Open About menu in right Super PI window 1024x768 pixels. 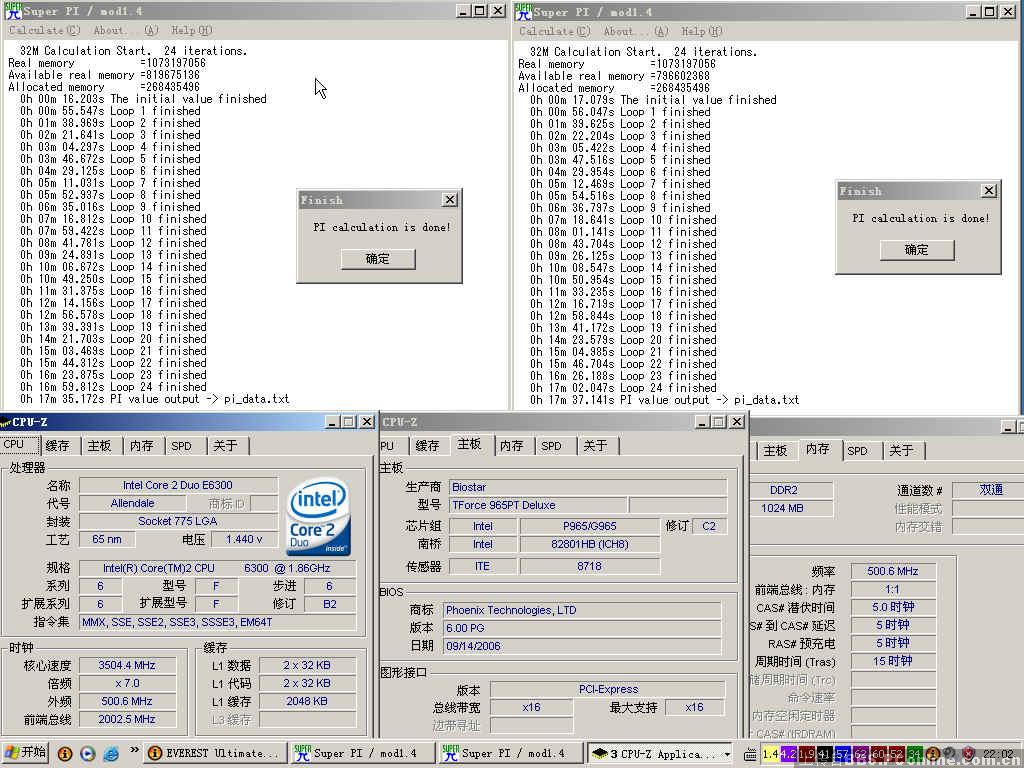(635, 31)
